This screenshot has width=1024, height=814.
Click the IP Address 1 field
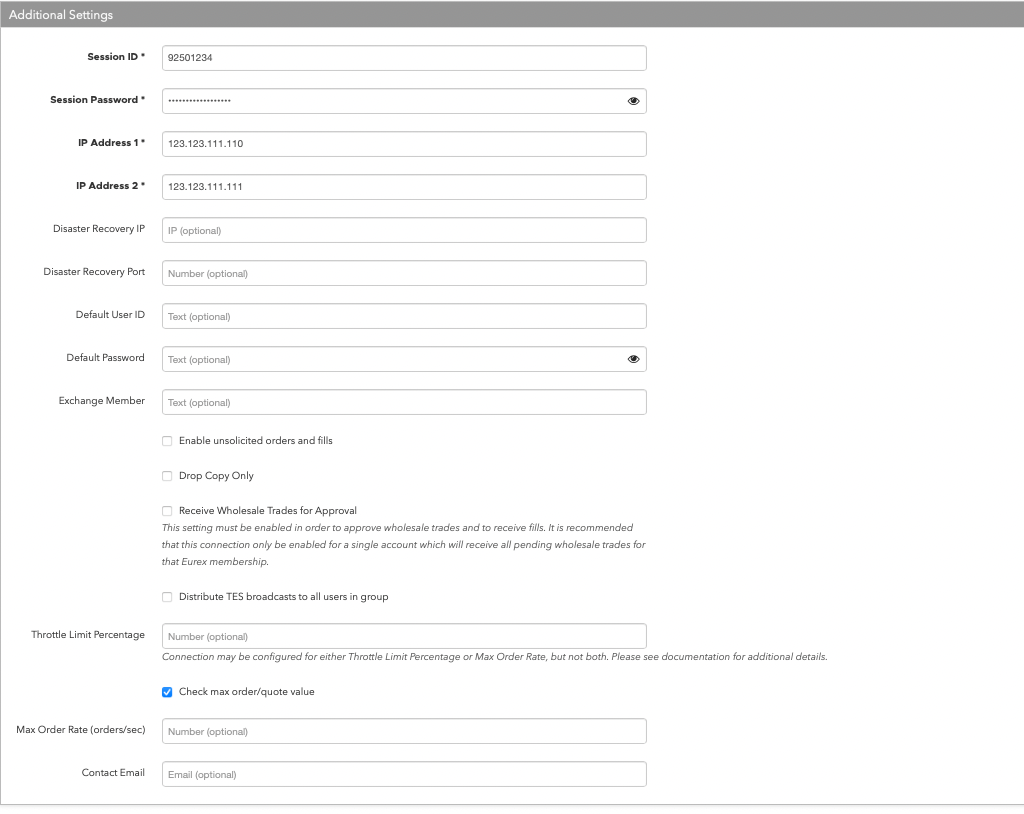click(404, 144)
